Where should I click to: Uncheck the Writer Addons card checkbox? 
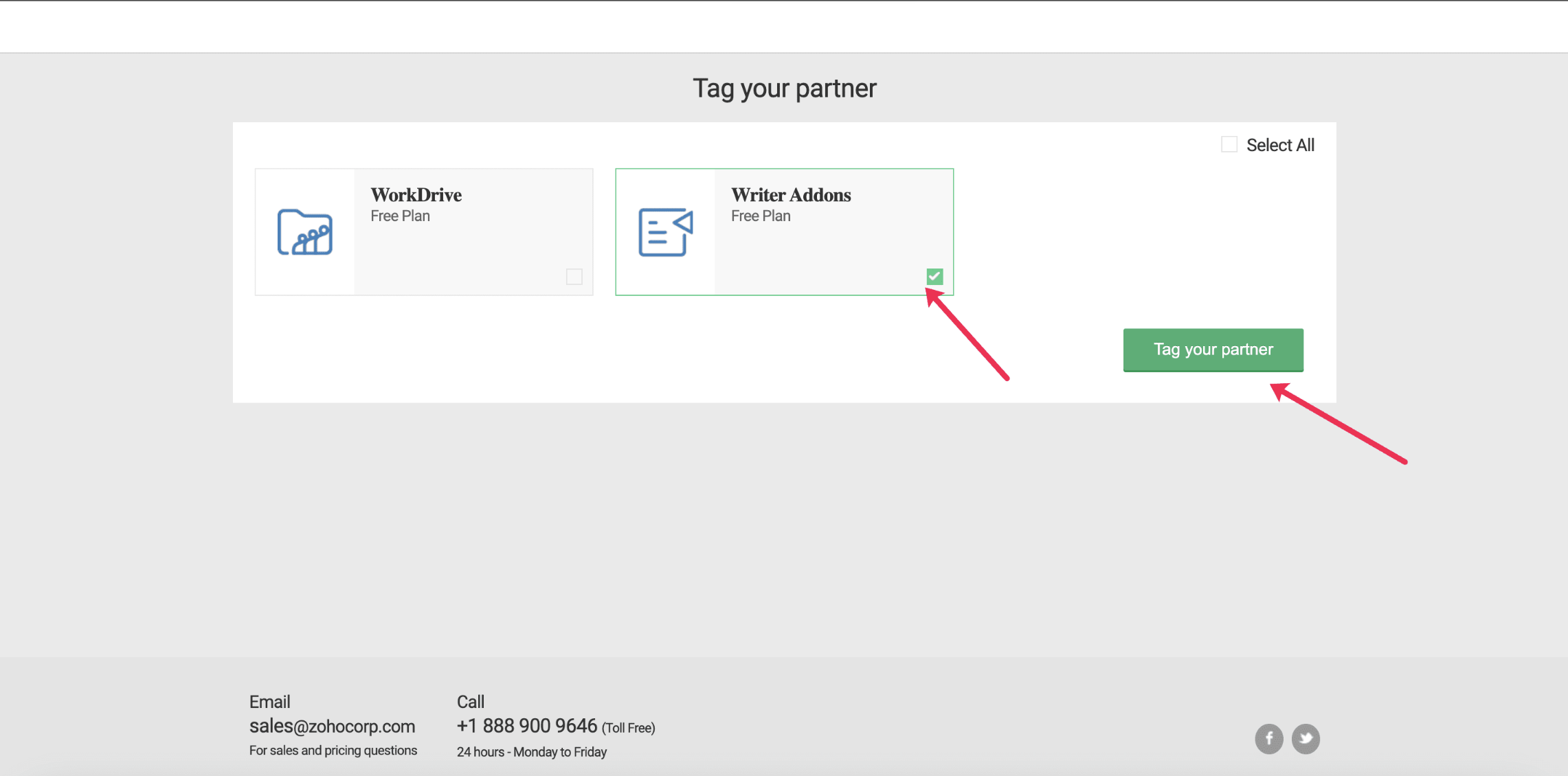(934, 277)
